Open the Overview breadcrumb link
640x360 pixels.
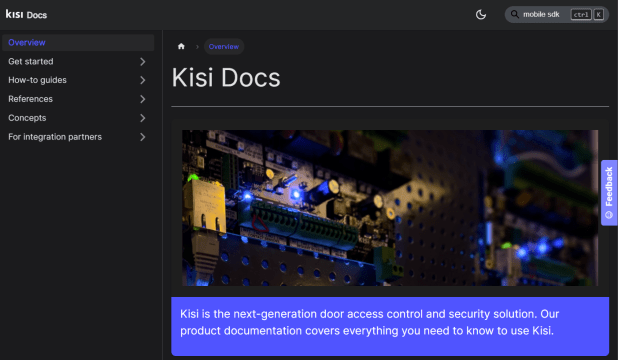[x=224, y=47]
